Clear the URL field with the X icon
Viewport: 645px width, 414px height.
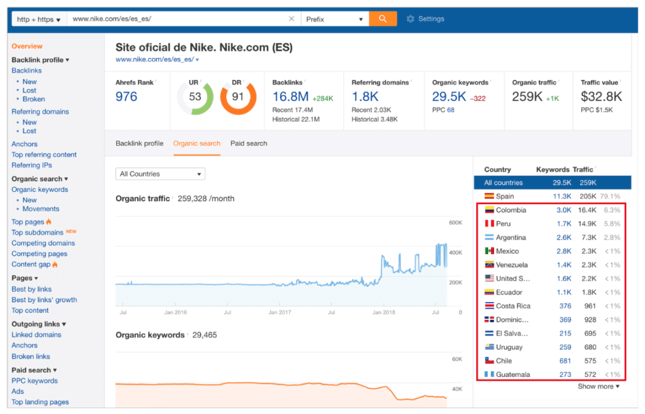pyautogui.click(x=291, y=19)
